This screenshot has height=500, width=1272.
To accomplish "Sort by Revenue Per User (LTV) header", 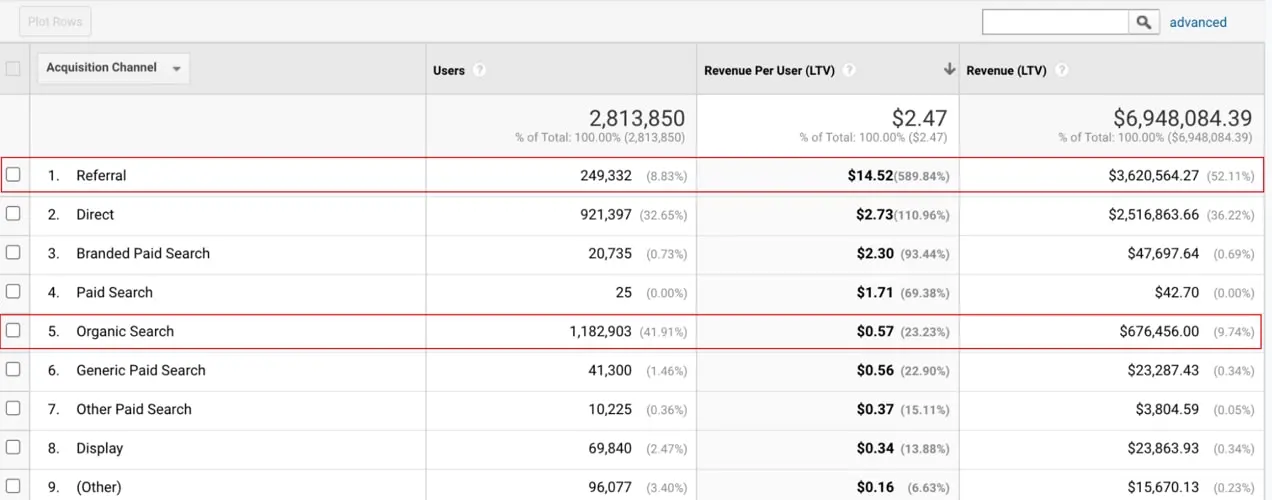I will click(x=770, y=71).
